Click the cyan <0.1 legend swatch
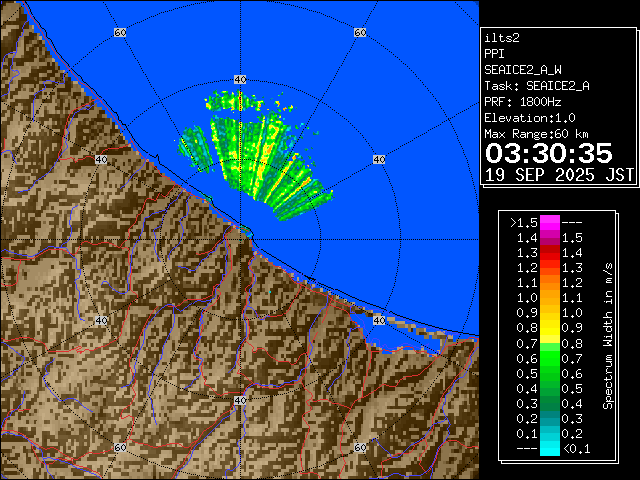The height and width of the screenshot is (480, 640). [x=549, y=448]
